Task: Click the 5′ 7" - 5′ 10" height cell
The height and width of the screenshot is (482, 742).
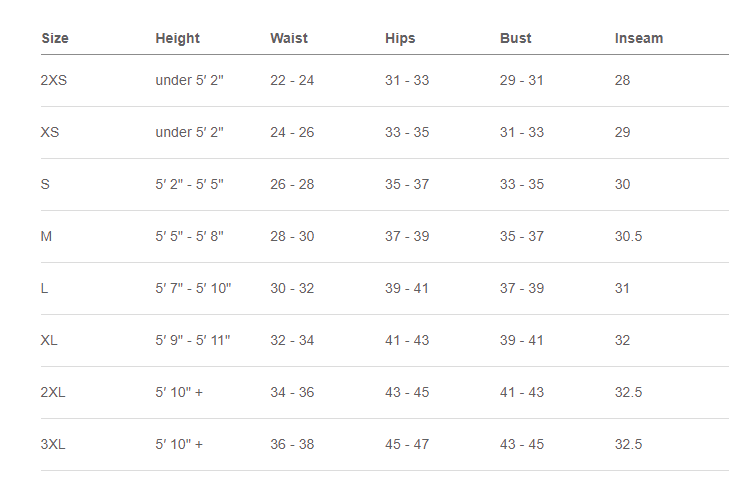Action: click(x=193, y=288)
